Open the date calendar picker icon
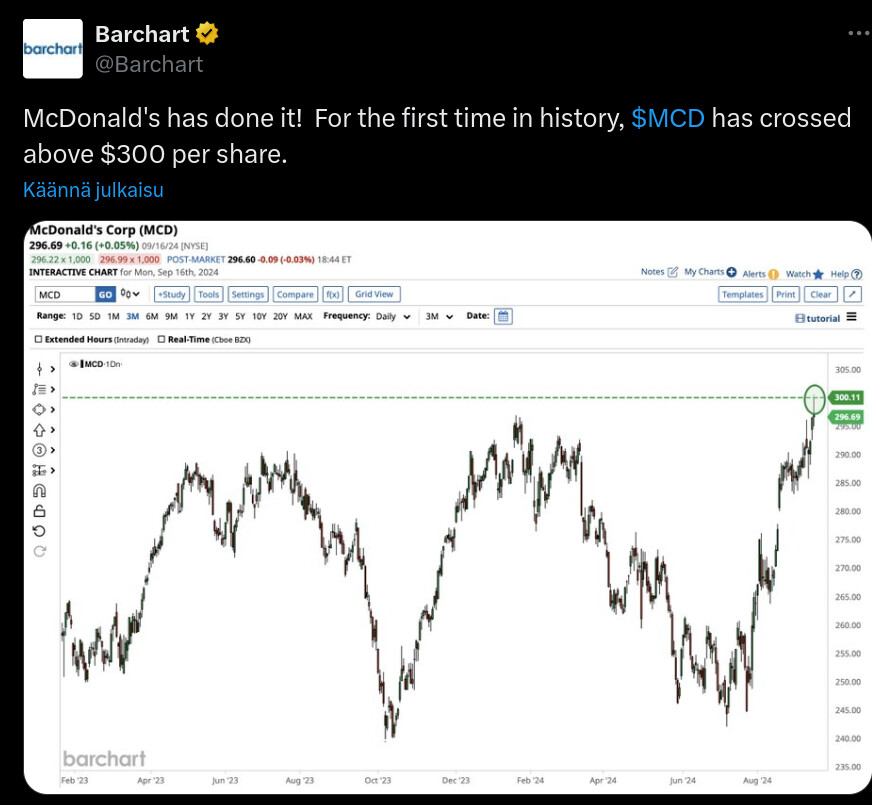 (x=504, y=316)
